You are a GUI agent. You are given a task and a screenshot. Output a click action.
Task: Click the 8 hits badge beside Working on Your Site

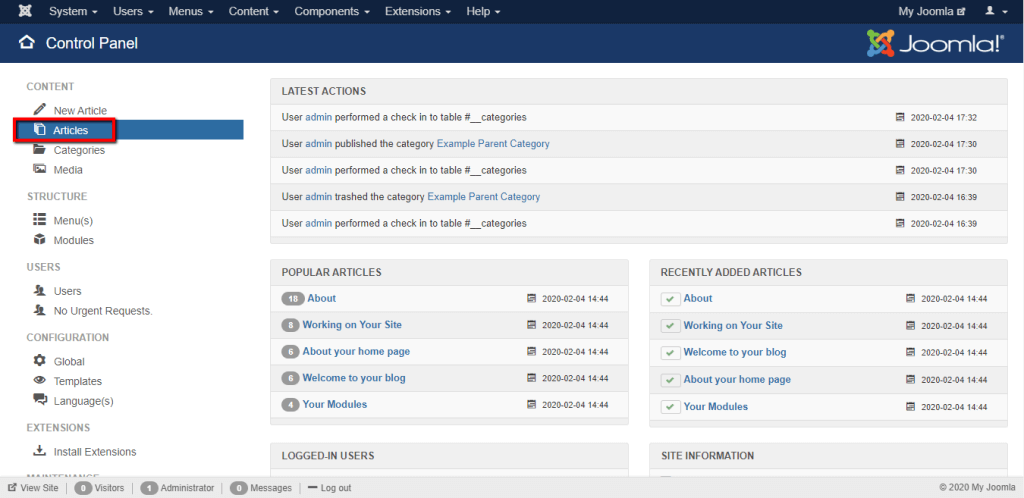click(290, 325)
